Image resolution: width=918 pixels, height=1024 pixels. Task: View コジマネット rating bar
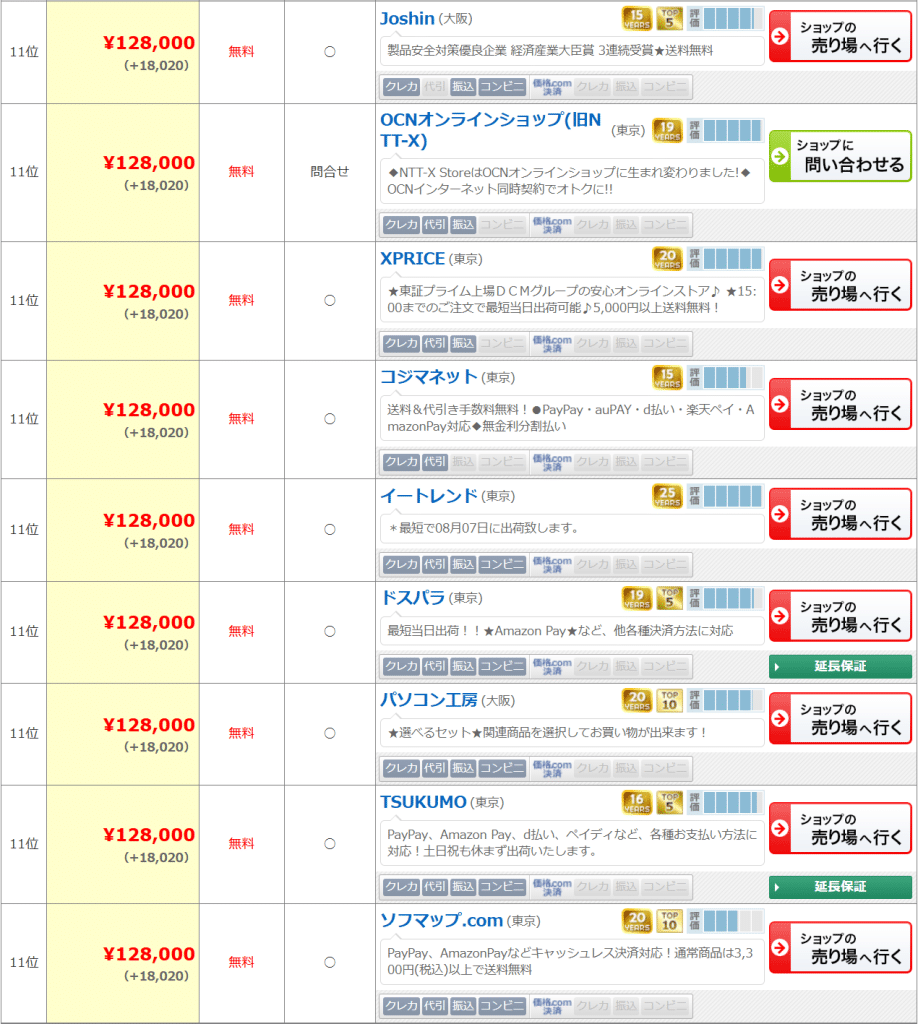725,377
